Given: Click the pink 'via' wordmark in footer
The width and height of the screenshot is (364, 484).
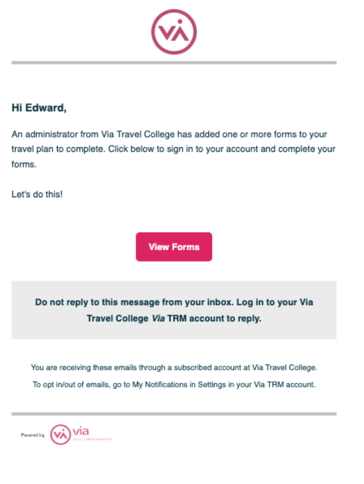Looking at the screenshot, I should 81,431.
